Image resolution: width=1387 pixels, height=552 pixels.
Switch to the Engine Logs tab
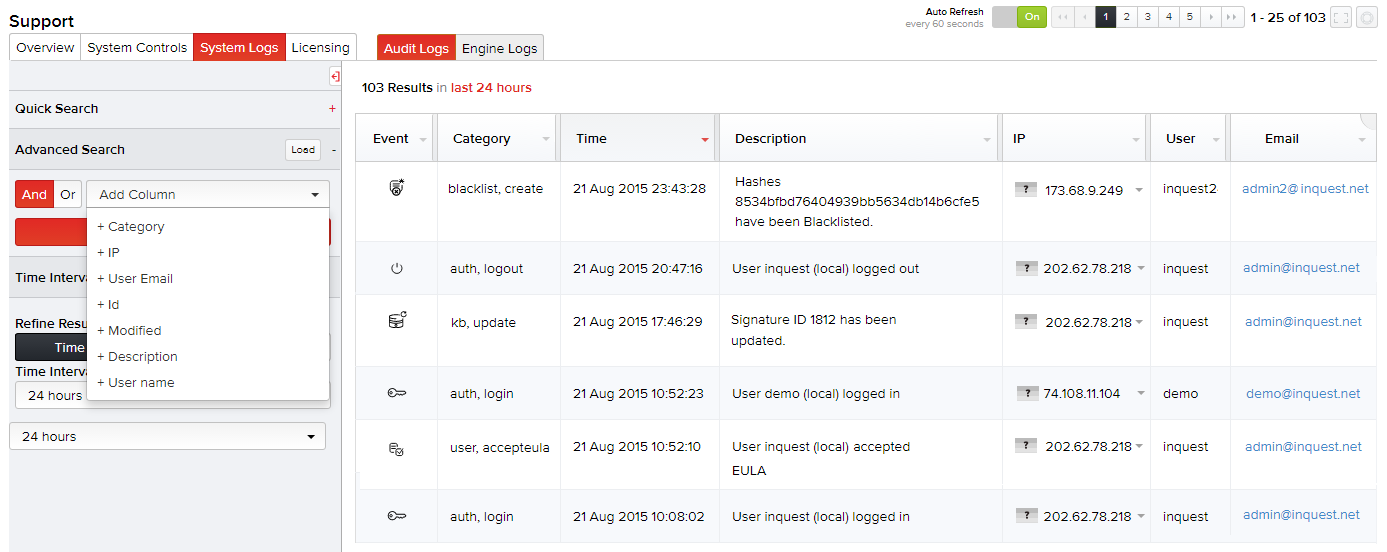[x=499, y=48]
